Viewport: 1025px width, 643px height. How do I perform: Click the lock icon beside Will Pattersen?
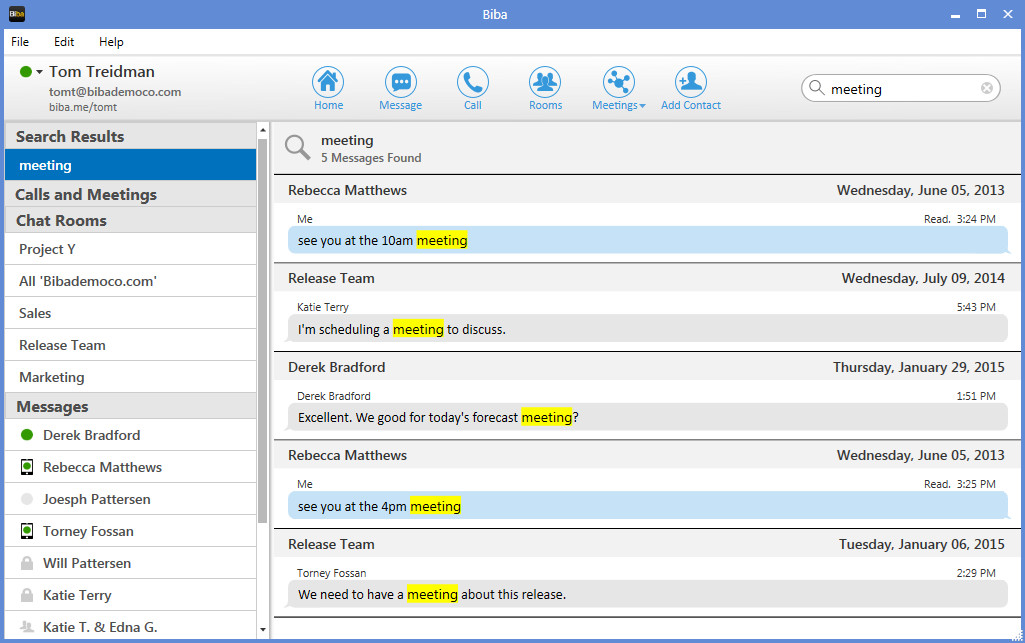pyautogui.click(x=27, y=563)
